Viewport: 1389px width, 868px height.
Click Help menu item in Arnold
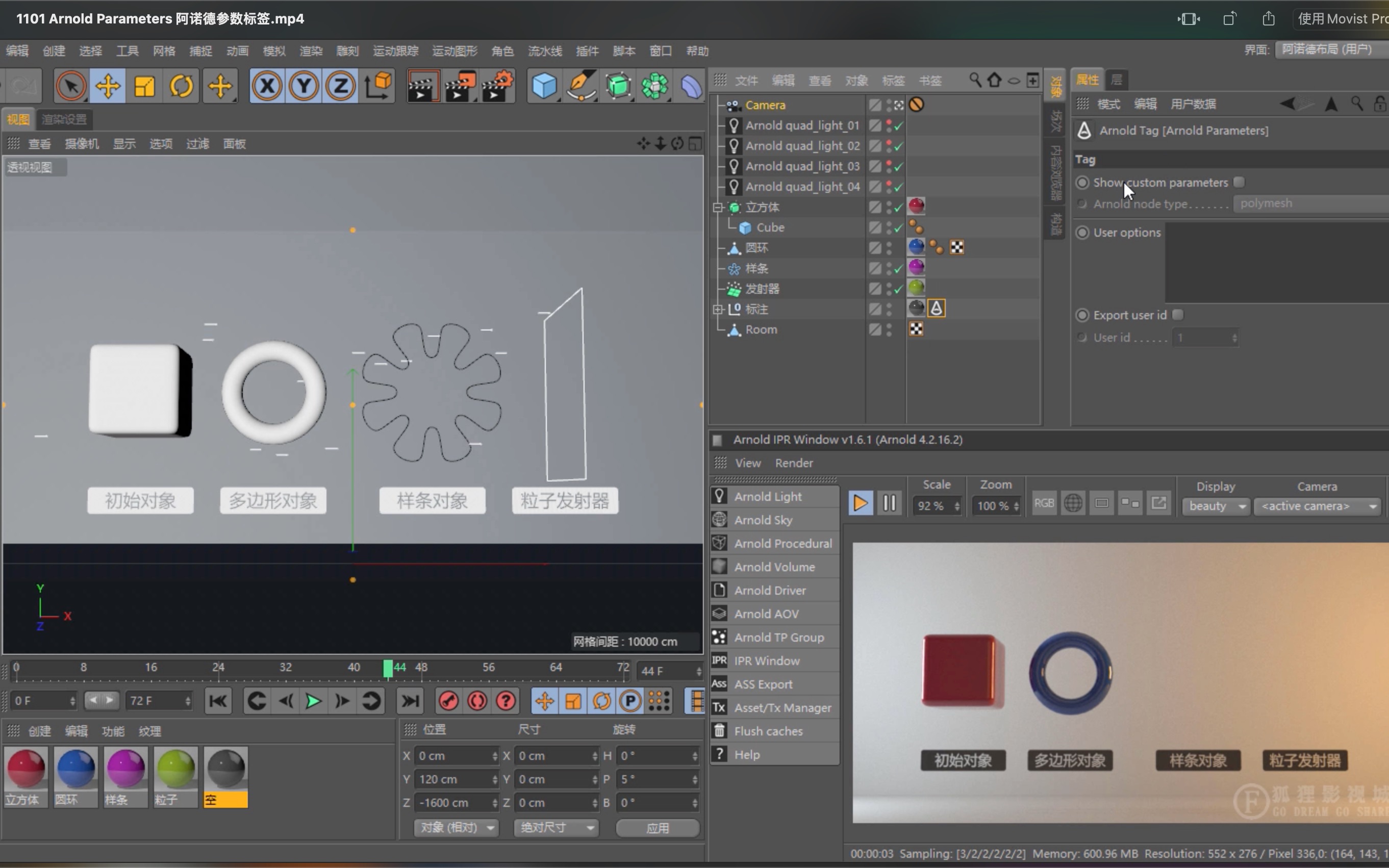tap(746, 754)
